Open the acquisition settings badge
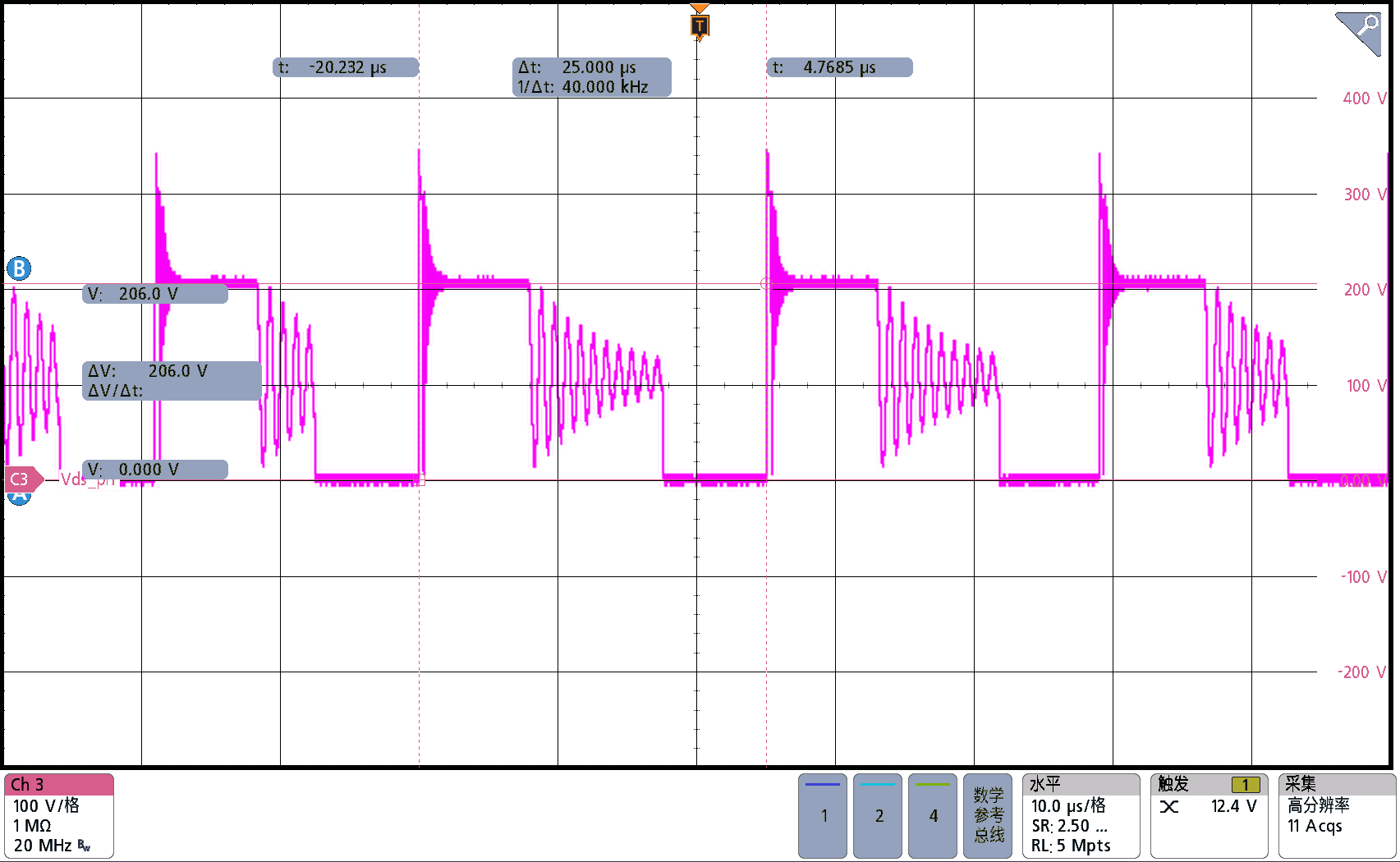 coord(1337,816)
